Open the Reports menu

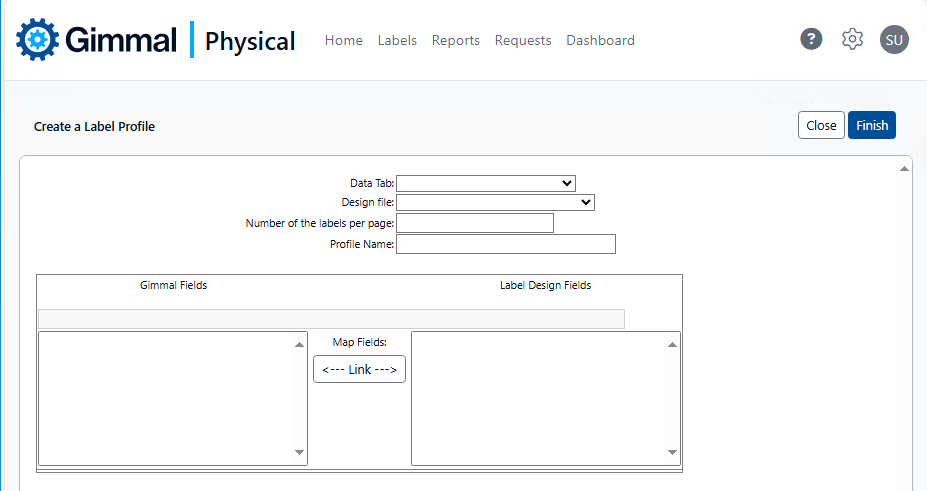(x=455, y=41)
